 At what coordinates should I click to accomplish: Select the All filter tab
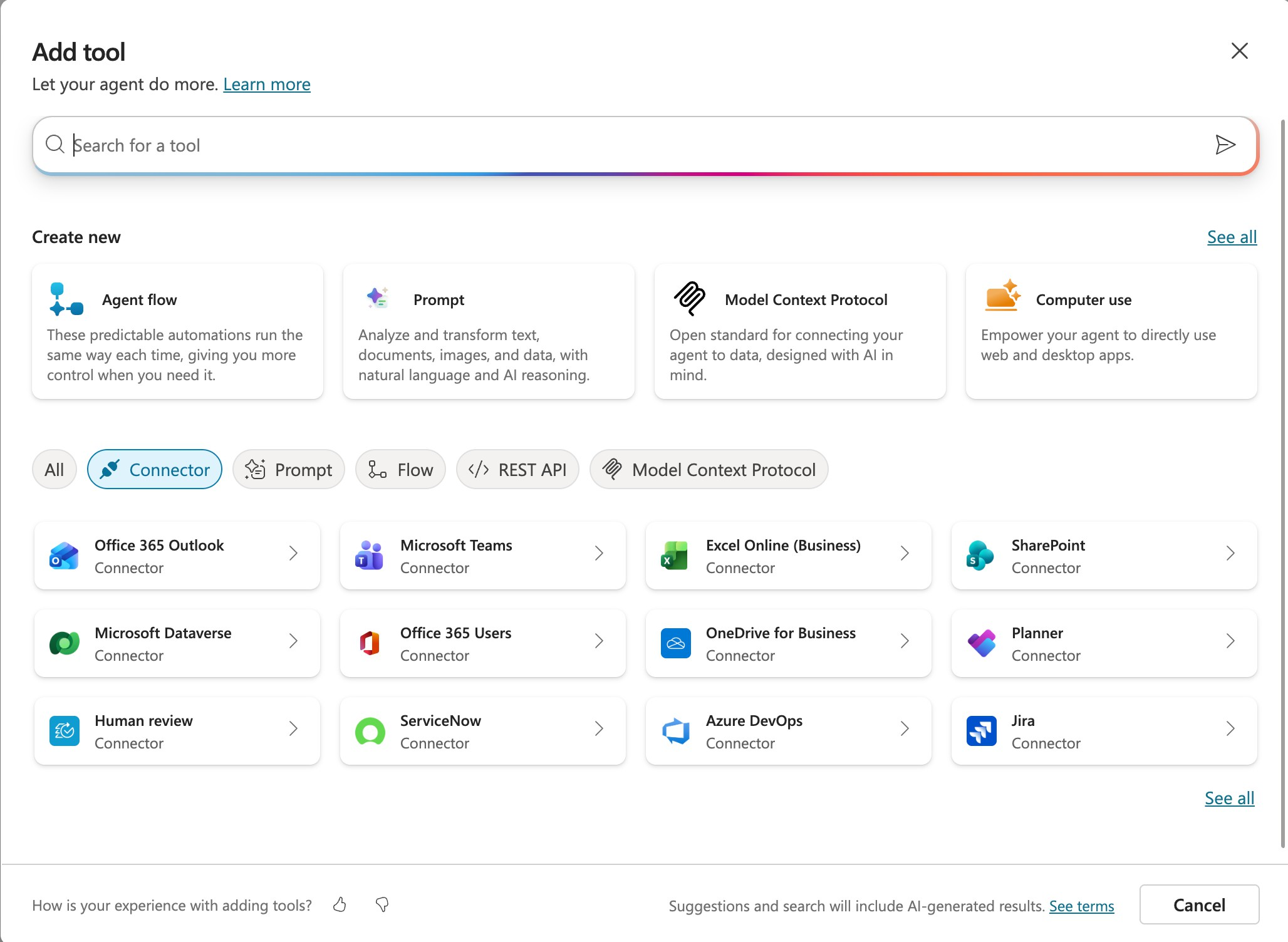55,469
